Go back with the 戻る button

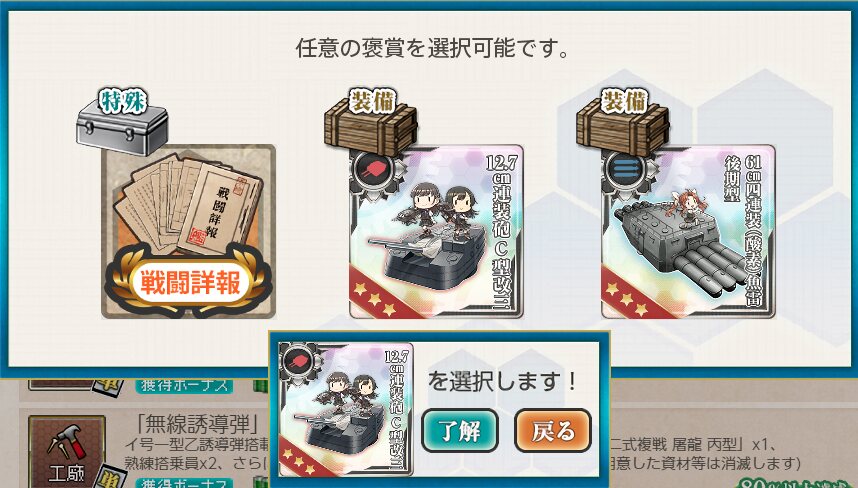(553, 431)
